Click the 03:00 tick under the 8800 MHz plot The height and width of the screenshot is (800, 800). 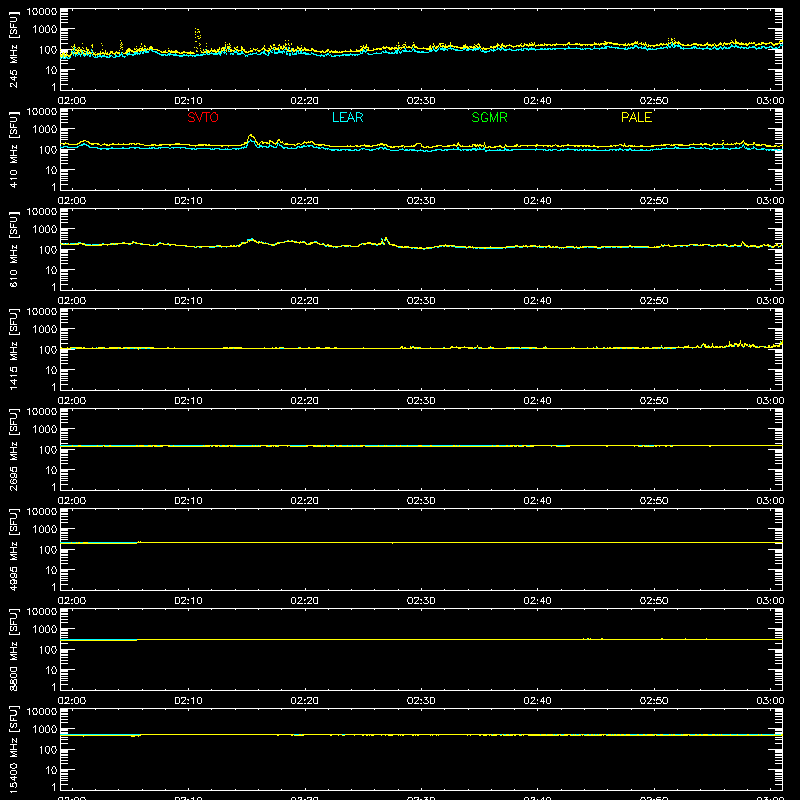pyautogui.click(x=770, y=701)
